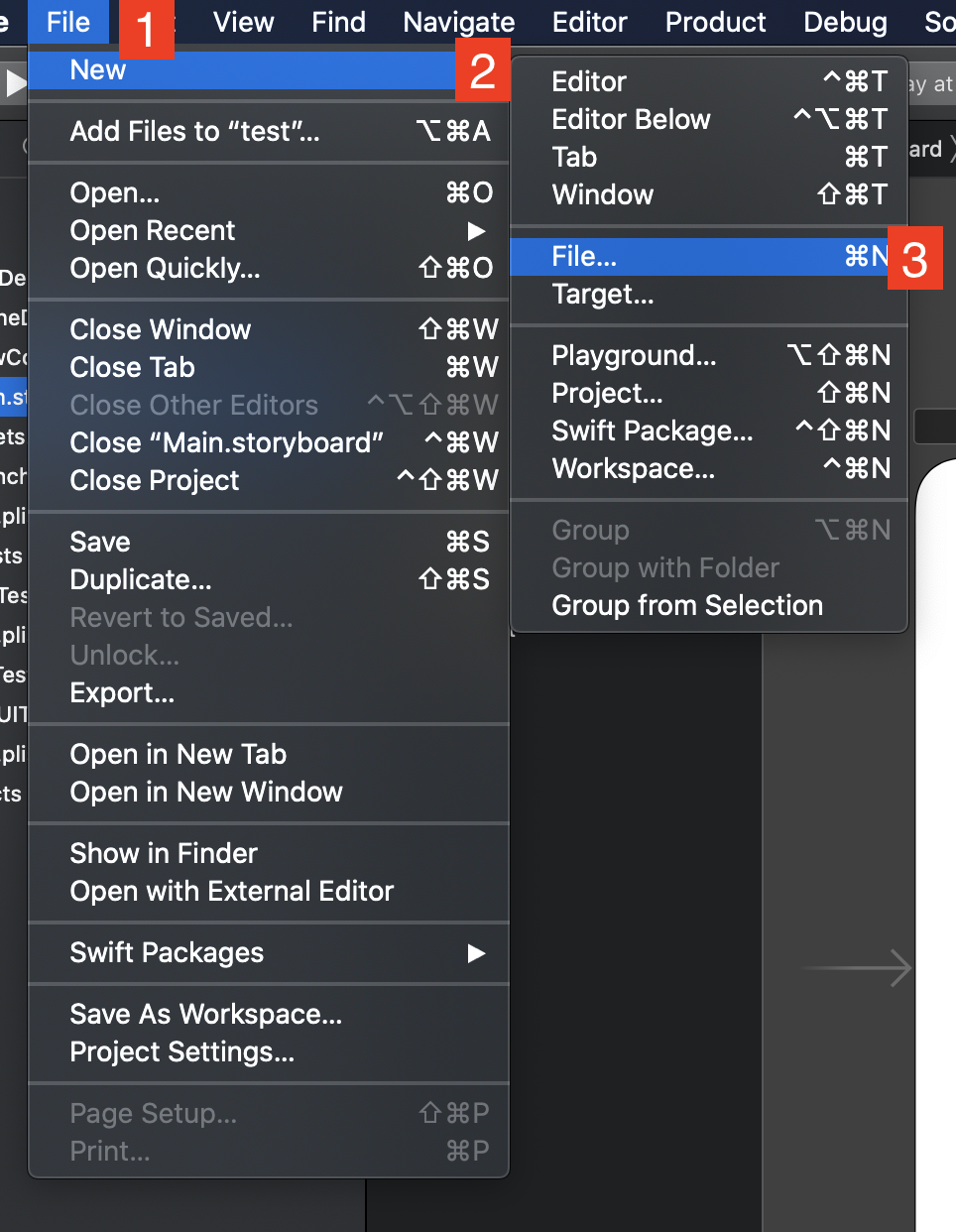Select Close Window
This screenshot has width=956, height=1232.
tap(269, 329)
